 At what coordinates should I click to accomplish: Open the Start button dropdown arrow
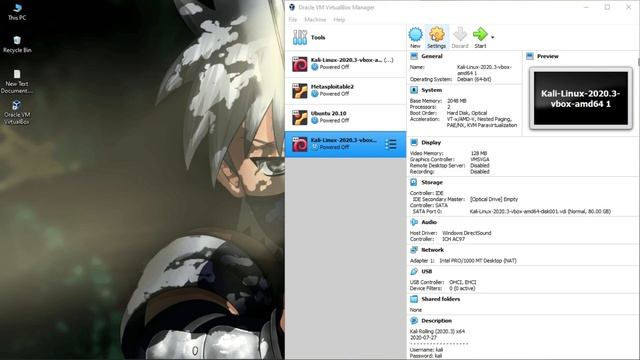point(493,37)
